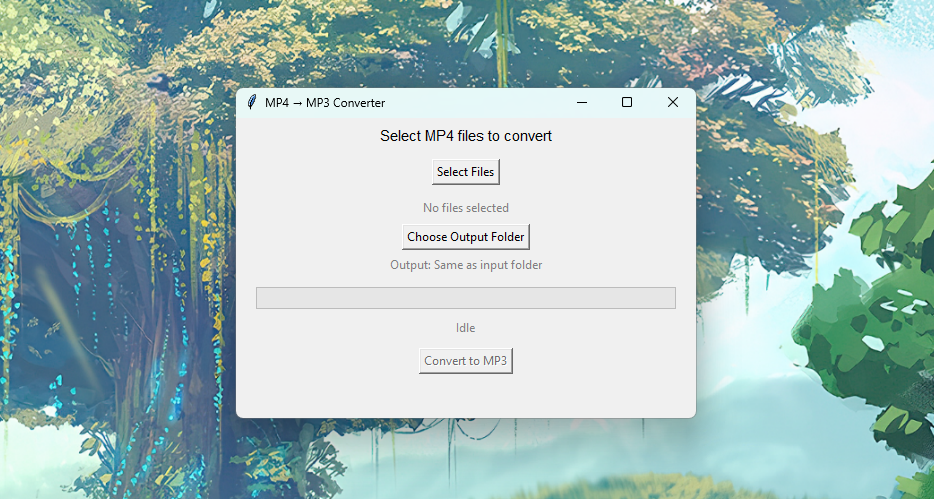
Task: Minimize the MP4 → MP3 Converter window
Action: click(582, 102)
